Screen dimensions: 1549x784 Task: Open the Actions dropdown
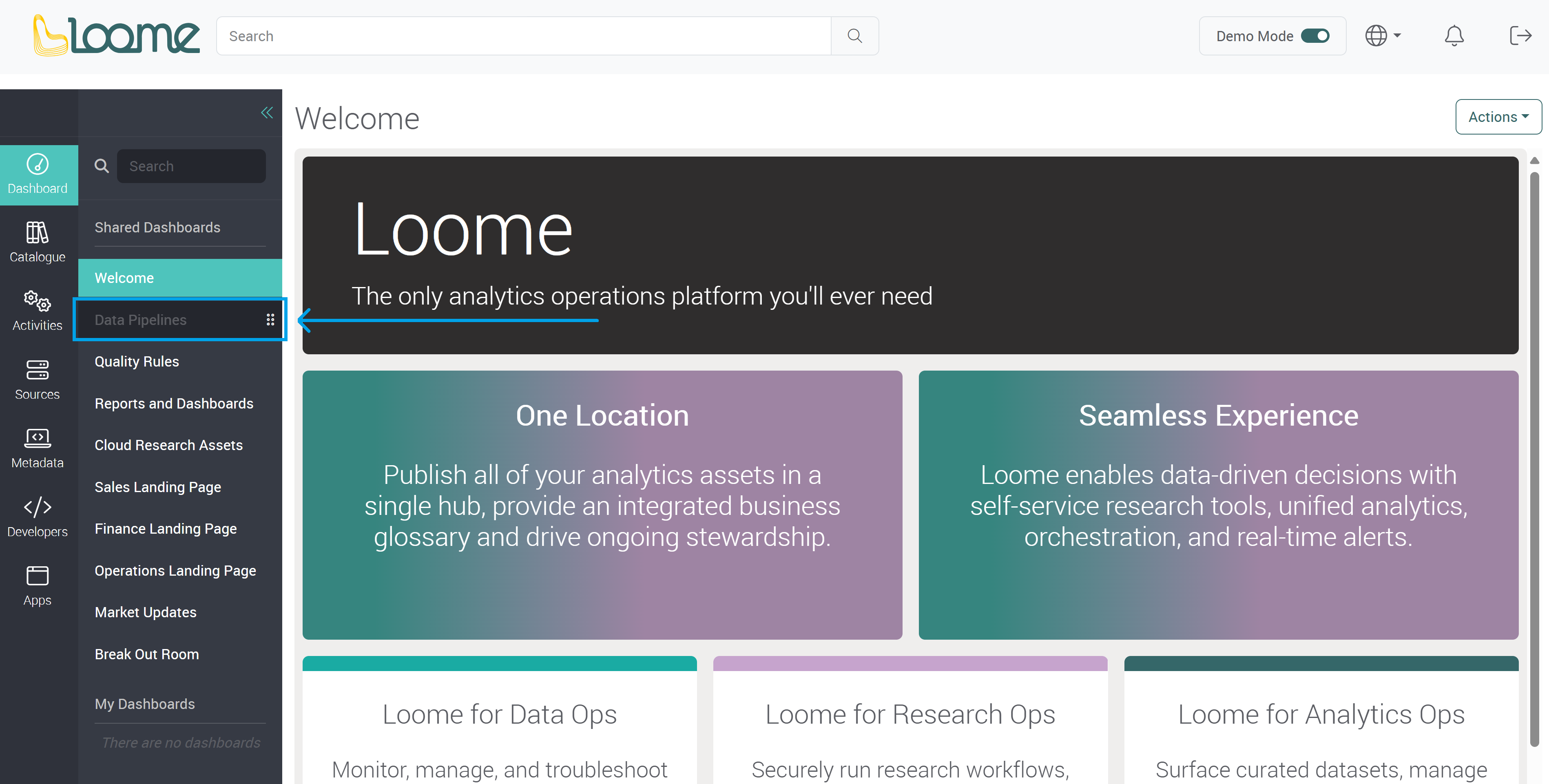1498,117
